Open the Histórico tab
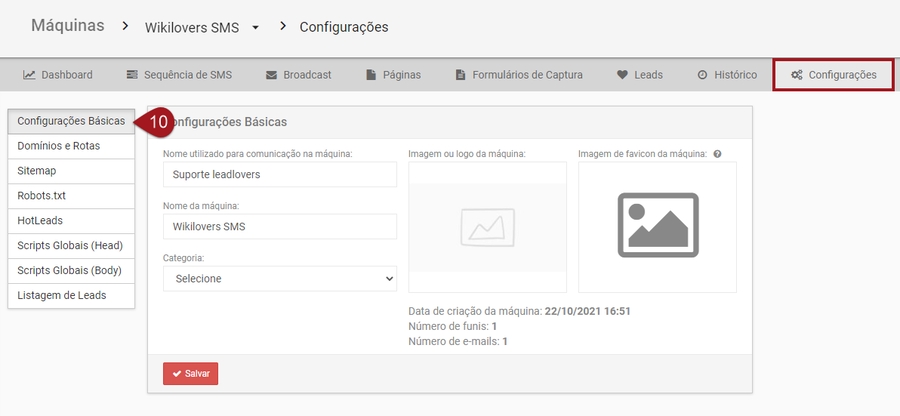 tap(726, 75)
